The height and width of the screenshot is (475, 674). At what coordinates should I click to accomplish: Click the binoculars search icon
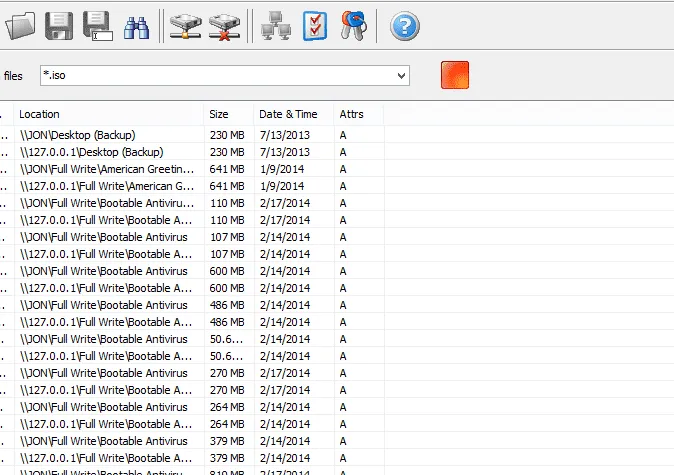pyautogui.click(x=135, y=25)
